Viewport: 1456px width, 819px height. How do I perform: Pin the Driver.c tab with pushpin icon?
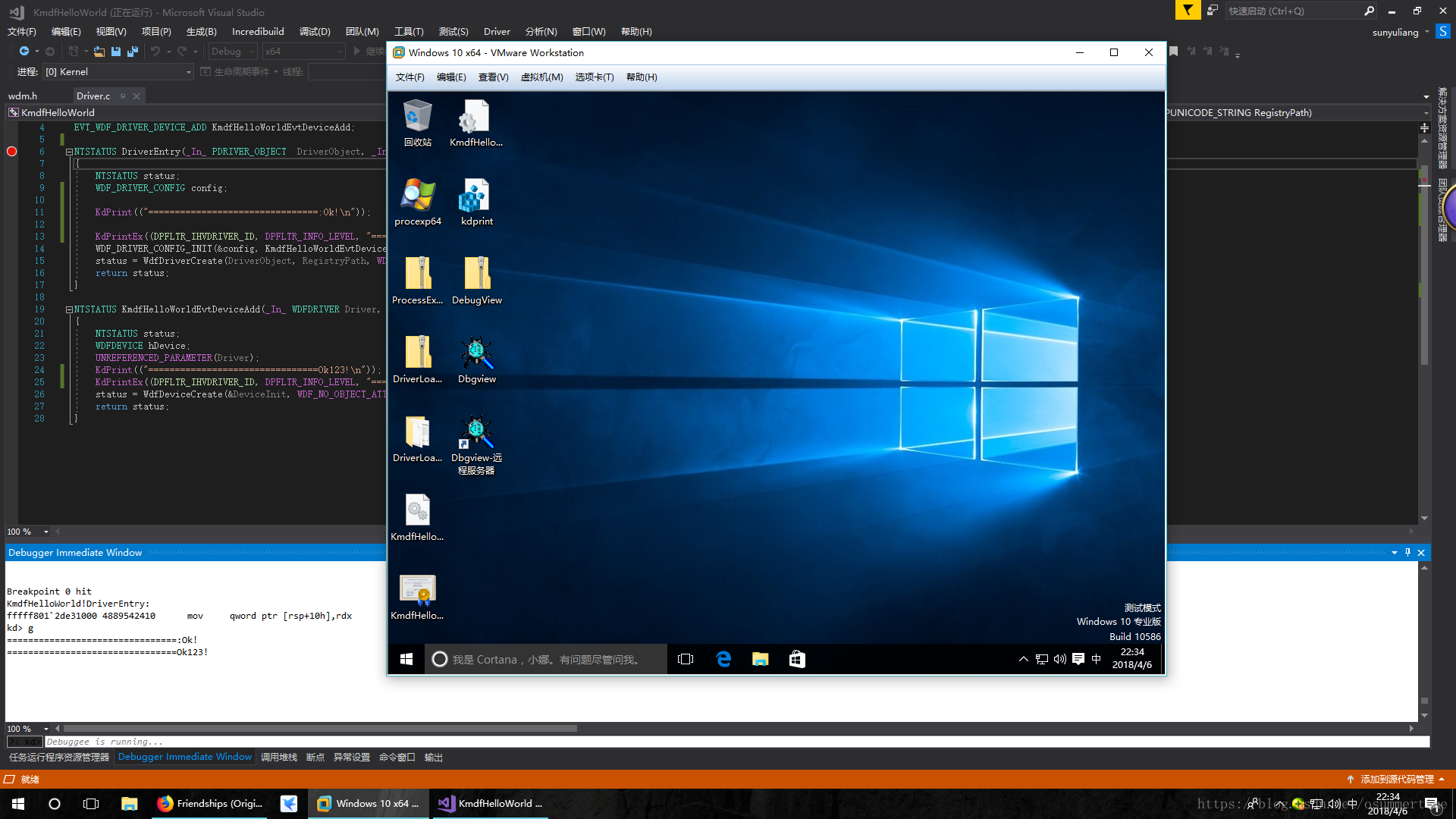(122, 96)
